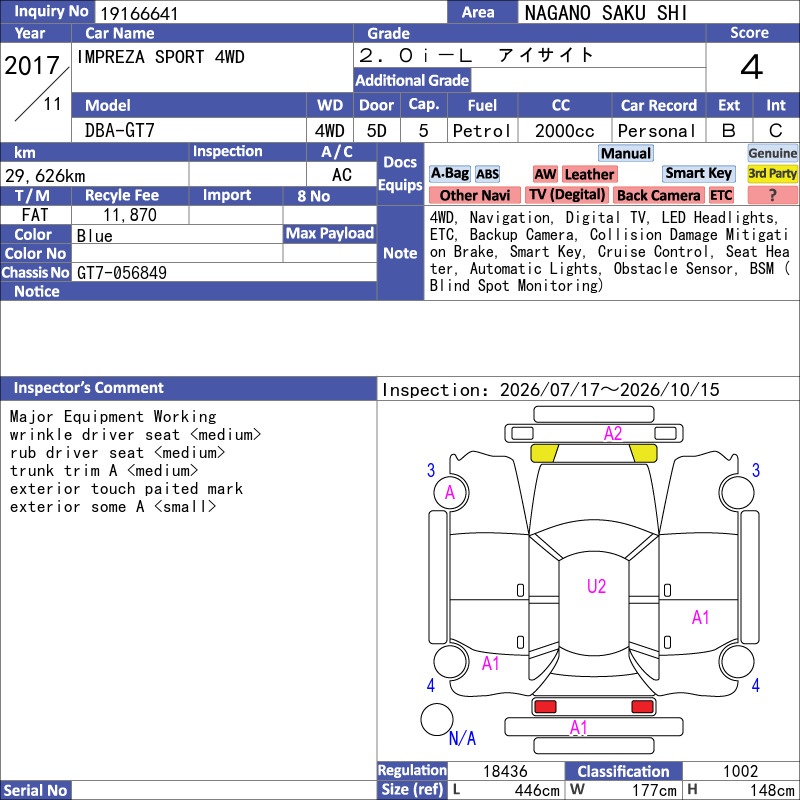This screenshot has height=800, width=800.
Task: Click the color value Blue
Action: [94, 236]
